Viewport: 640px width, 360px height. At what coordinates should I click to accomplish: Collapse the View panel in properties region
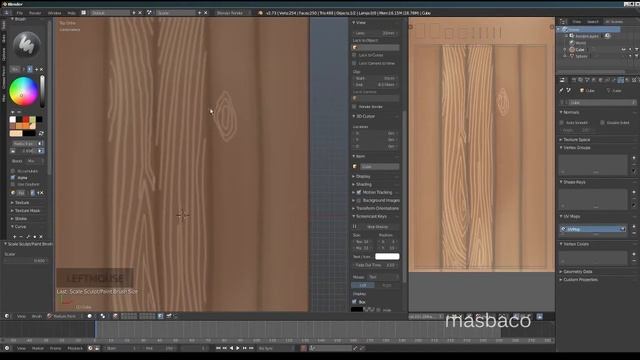pos(360,23)
